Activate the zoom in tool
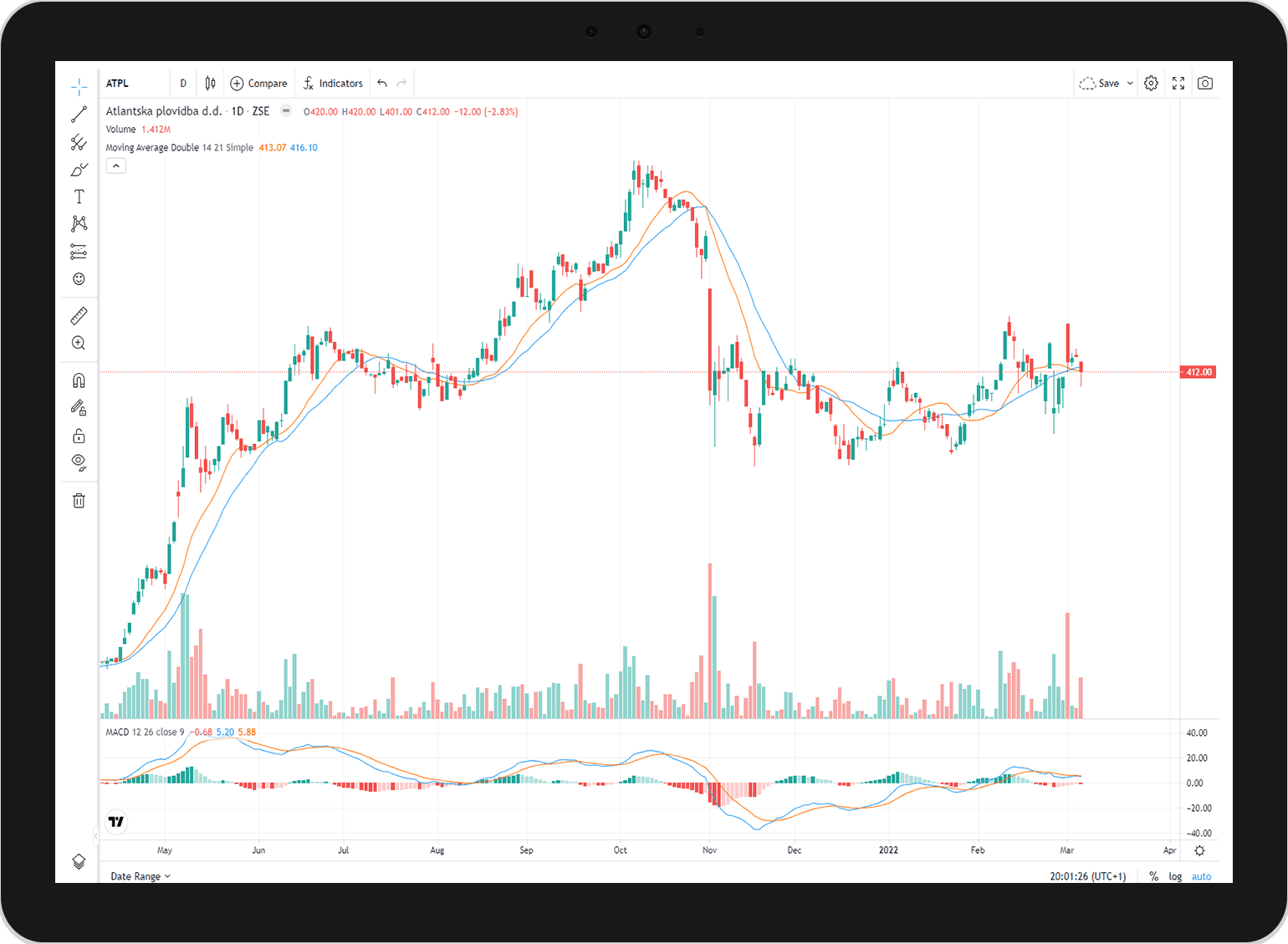The image size is (1288, 944). tap(79, 343)
